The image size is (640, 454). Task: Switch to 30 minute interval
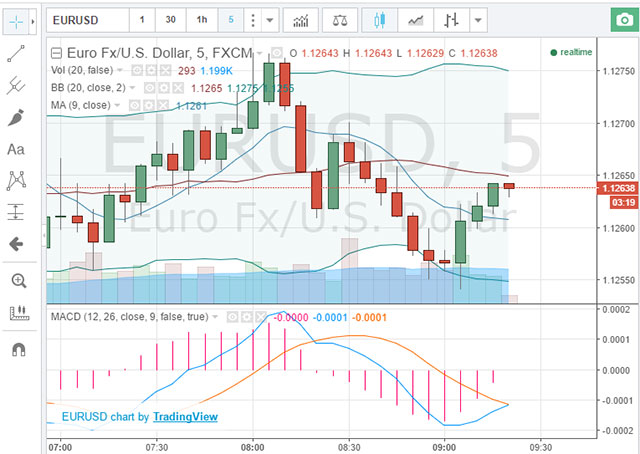pos(171,20)
